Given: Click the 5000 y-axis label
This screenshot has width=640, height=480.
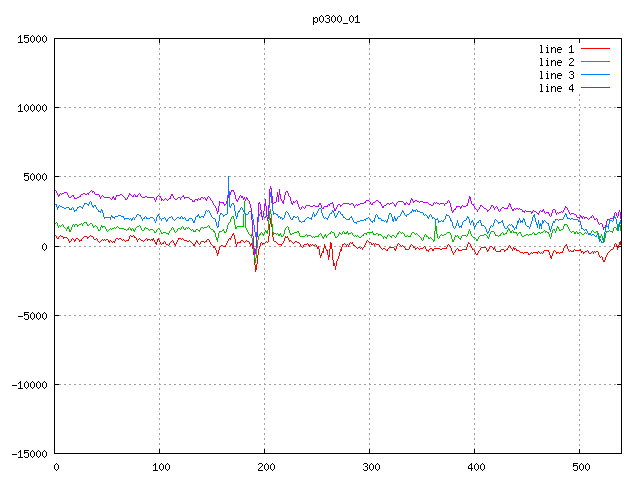Looking at the screenshot, I should 36,177.
